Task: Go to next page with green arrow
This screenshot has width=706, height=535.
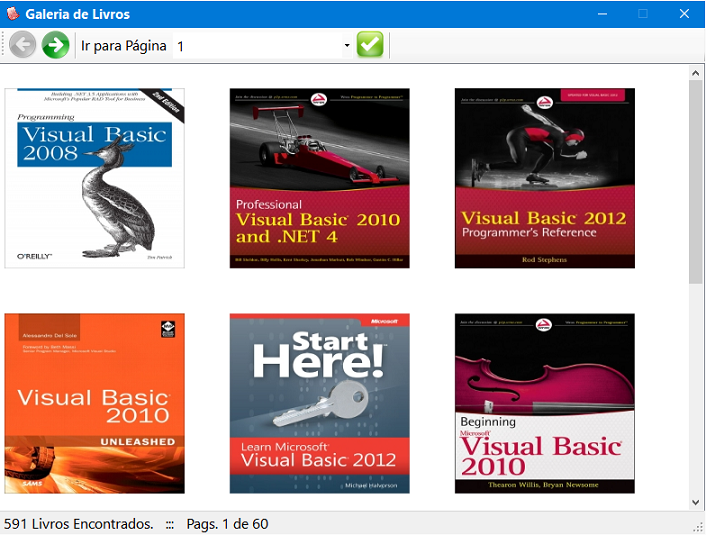Action: [55, 45]
